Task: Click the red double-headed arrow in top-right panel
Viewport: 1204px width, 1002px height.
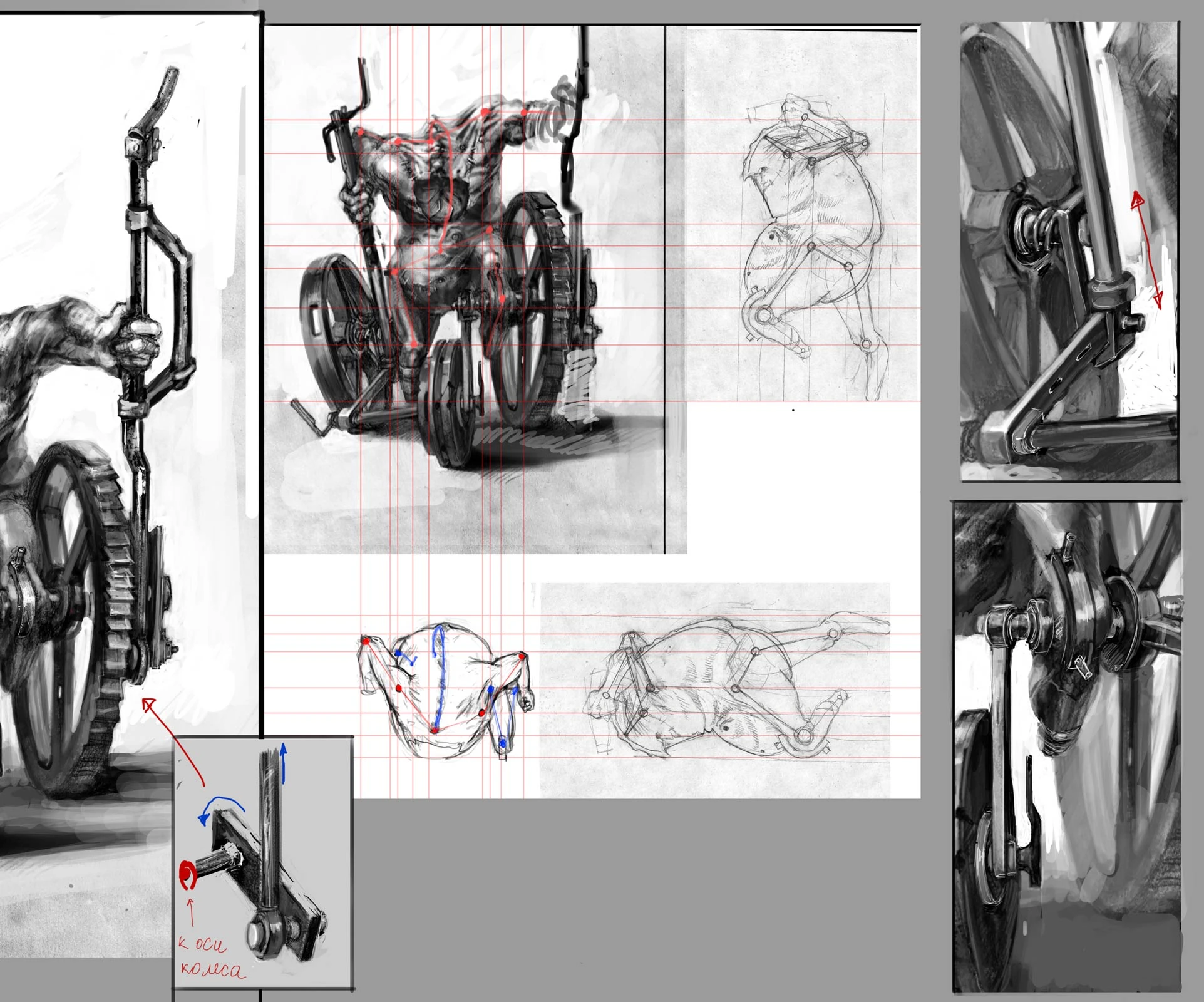Action: [1147, 250]
